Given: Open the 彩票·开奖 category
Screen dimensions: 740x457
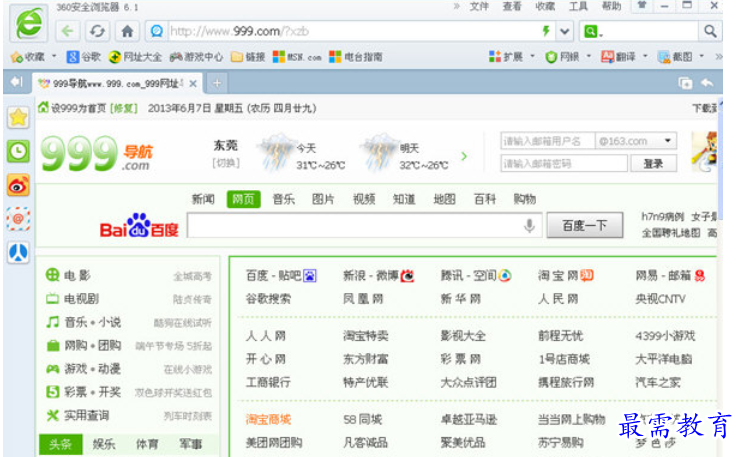Looking at the screenshot, I should point(92,392).
